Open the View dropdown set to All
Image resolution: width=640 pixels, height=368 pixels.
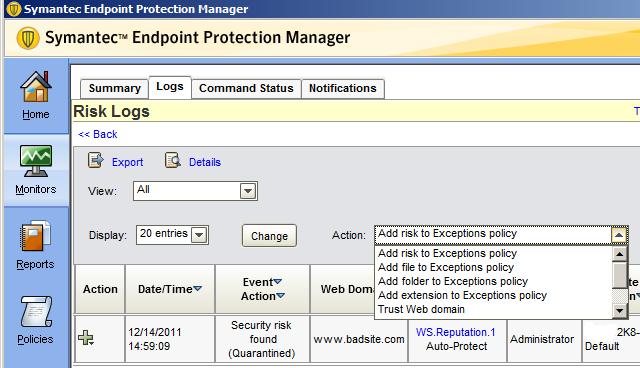coord(195,191)
